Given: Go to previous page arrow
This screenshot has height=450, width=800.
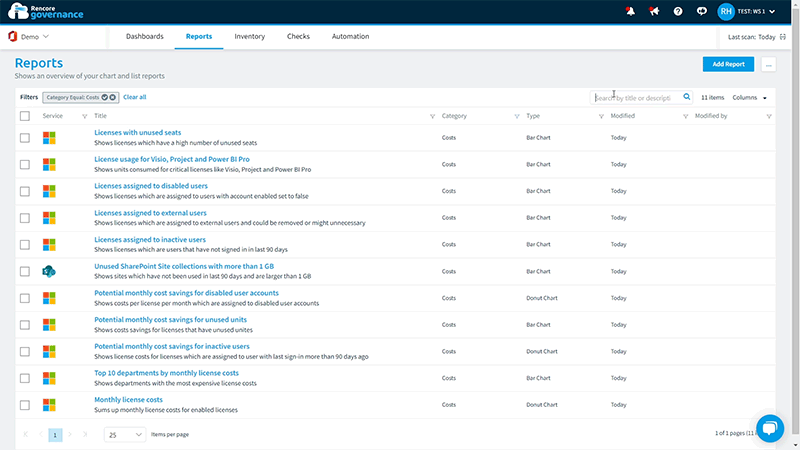Looking at the screenshot, I should pos(40,434).
